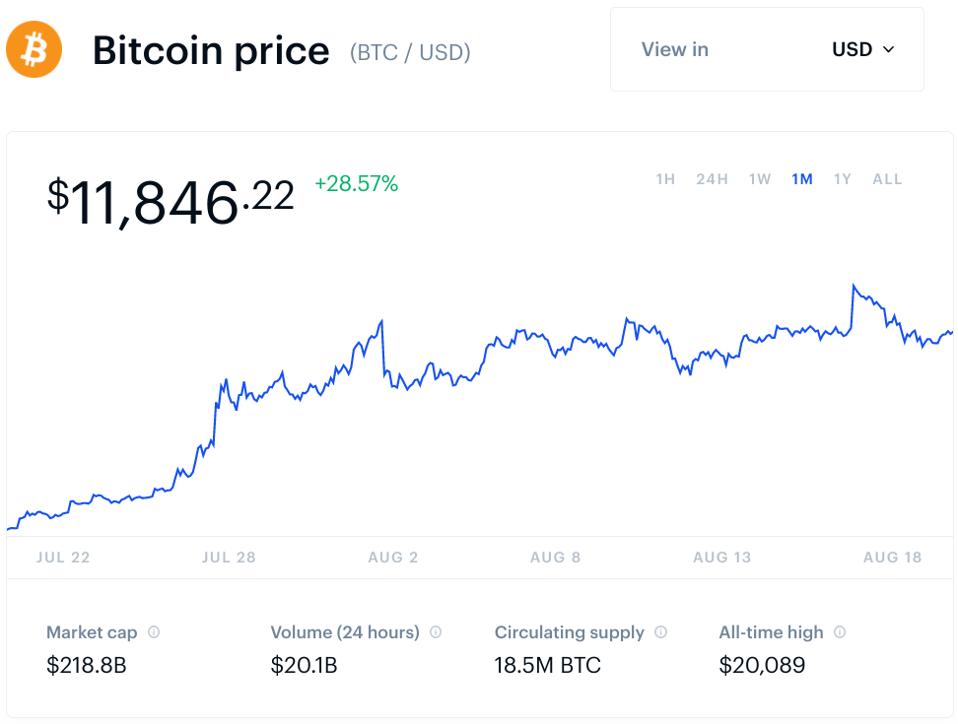Click the +28.57% price change label
This screenshot has width=958, height=724.
356,184
